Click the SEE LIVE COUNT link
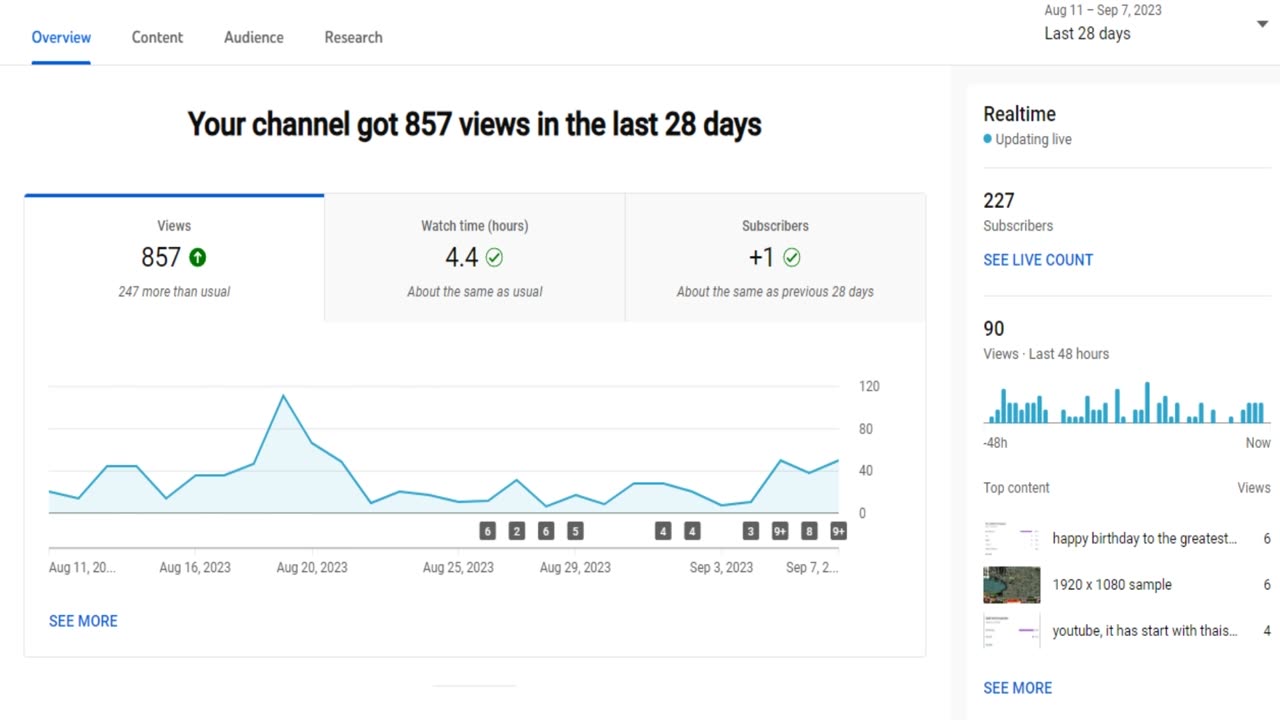 1038,260
